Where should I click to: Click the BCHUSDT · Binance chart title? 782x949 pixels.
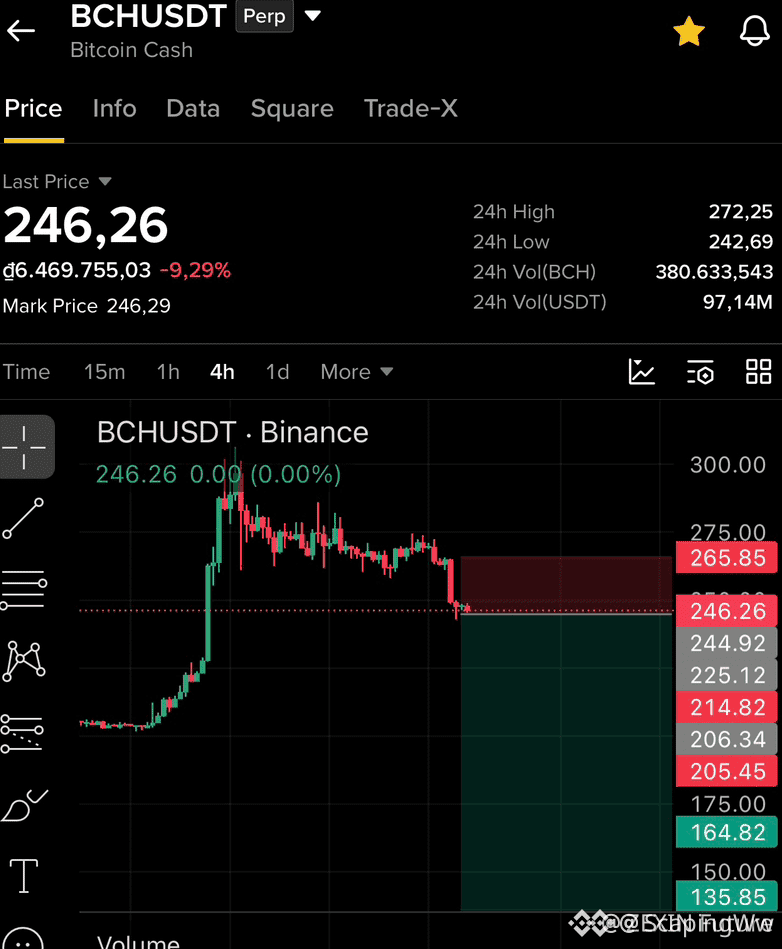[232, 433]
